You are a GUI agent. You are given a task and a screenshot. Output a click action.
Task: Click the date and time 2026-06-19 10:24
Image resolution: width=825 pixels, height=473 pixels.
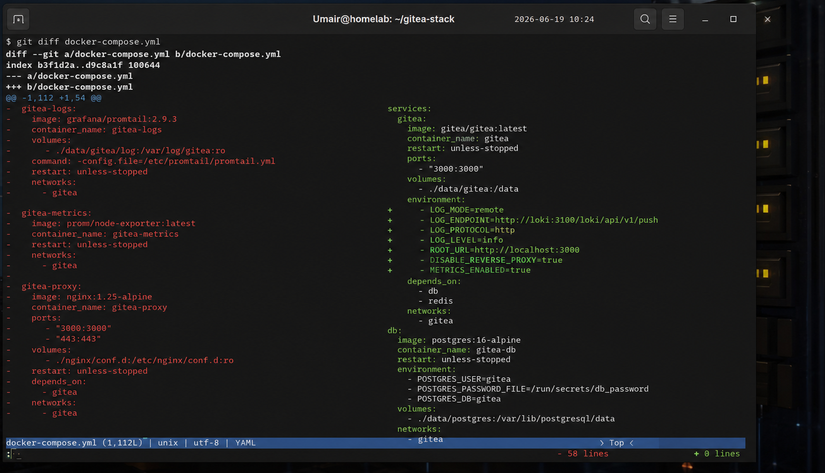[x=554, y=19]
